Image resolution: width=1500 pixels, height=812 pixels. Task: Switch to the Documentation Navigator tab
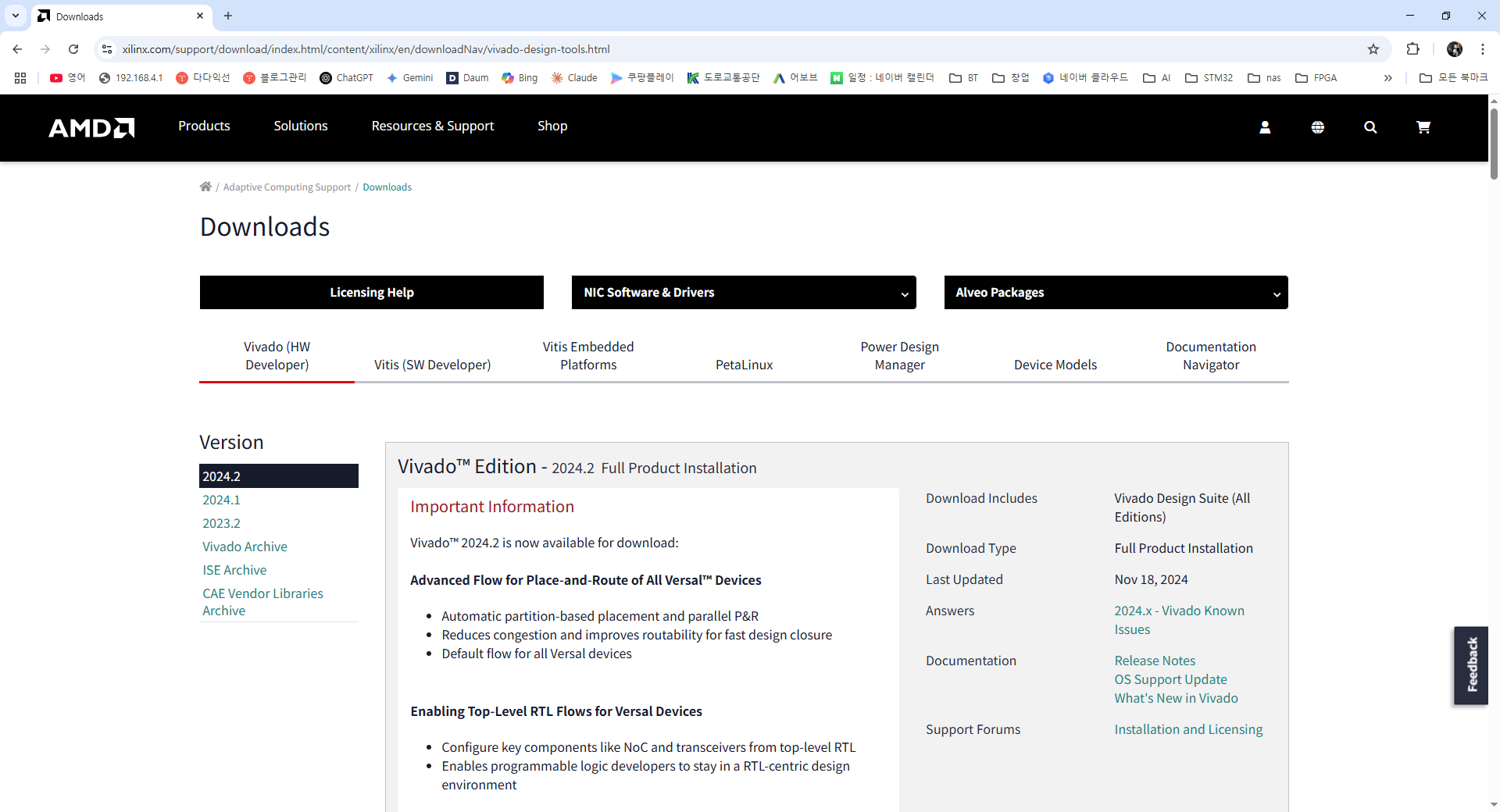(x=1211, y=356)
